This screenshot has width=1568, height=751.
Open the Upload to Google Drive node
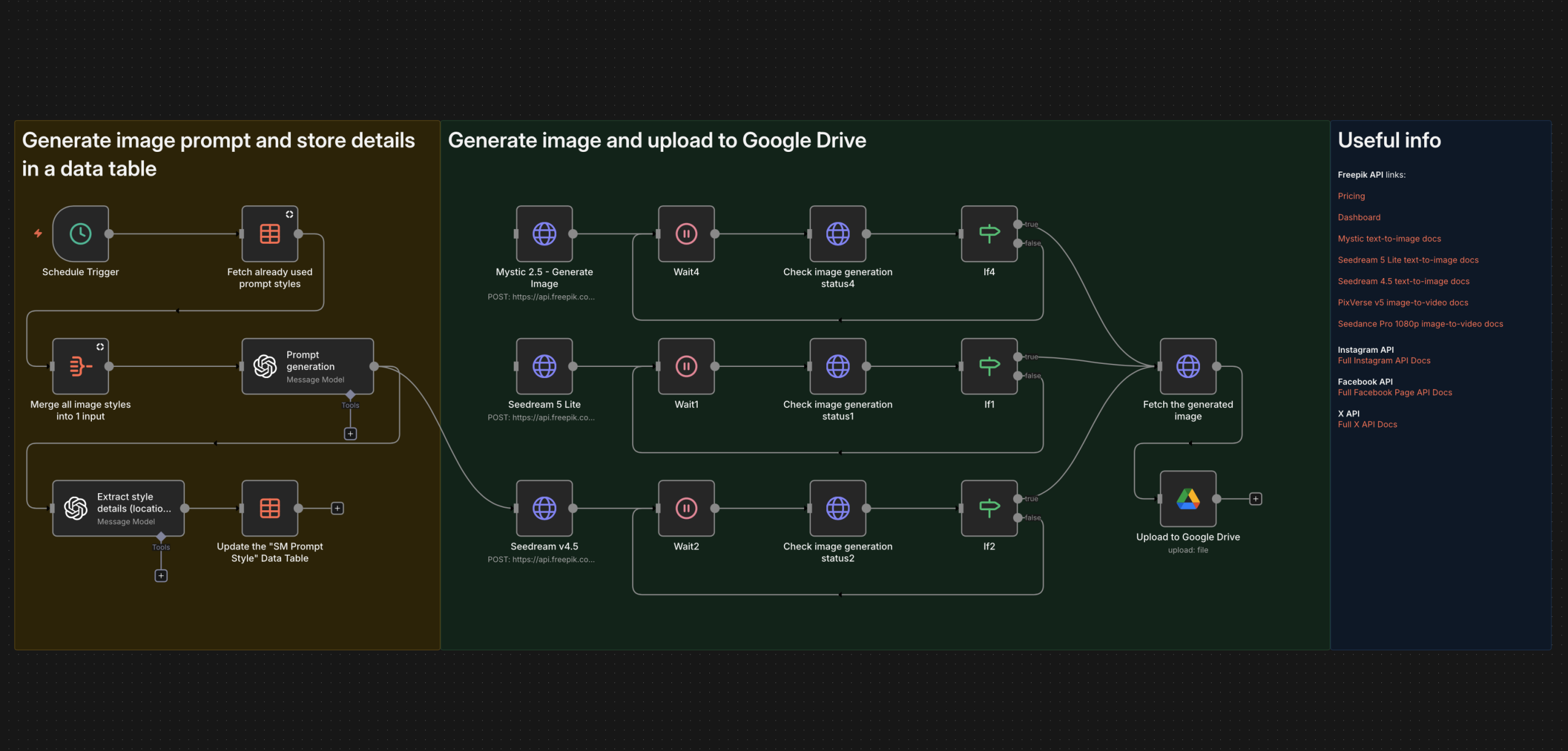coord(1187,498)
